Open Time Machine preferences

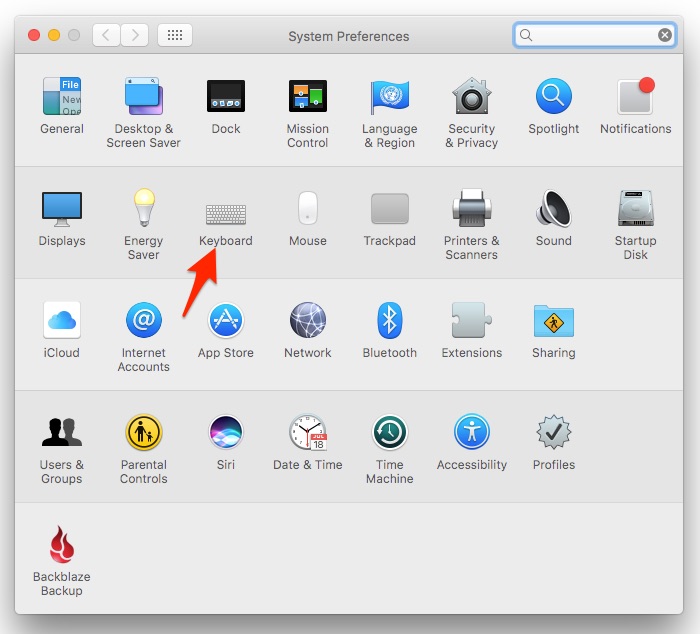[x=389, y=433]
